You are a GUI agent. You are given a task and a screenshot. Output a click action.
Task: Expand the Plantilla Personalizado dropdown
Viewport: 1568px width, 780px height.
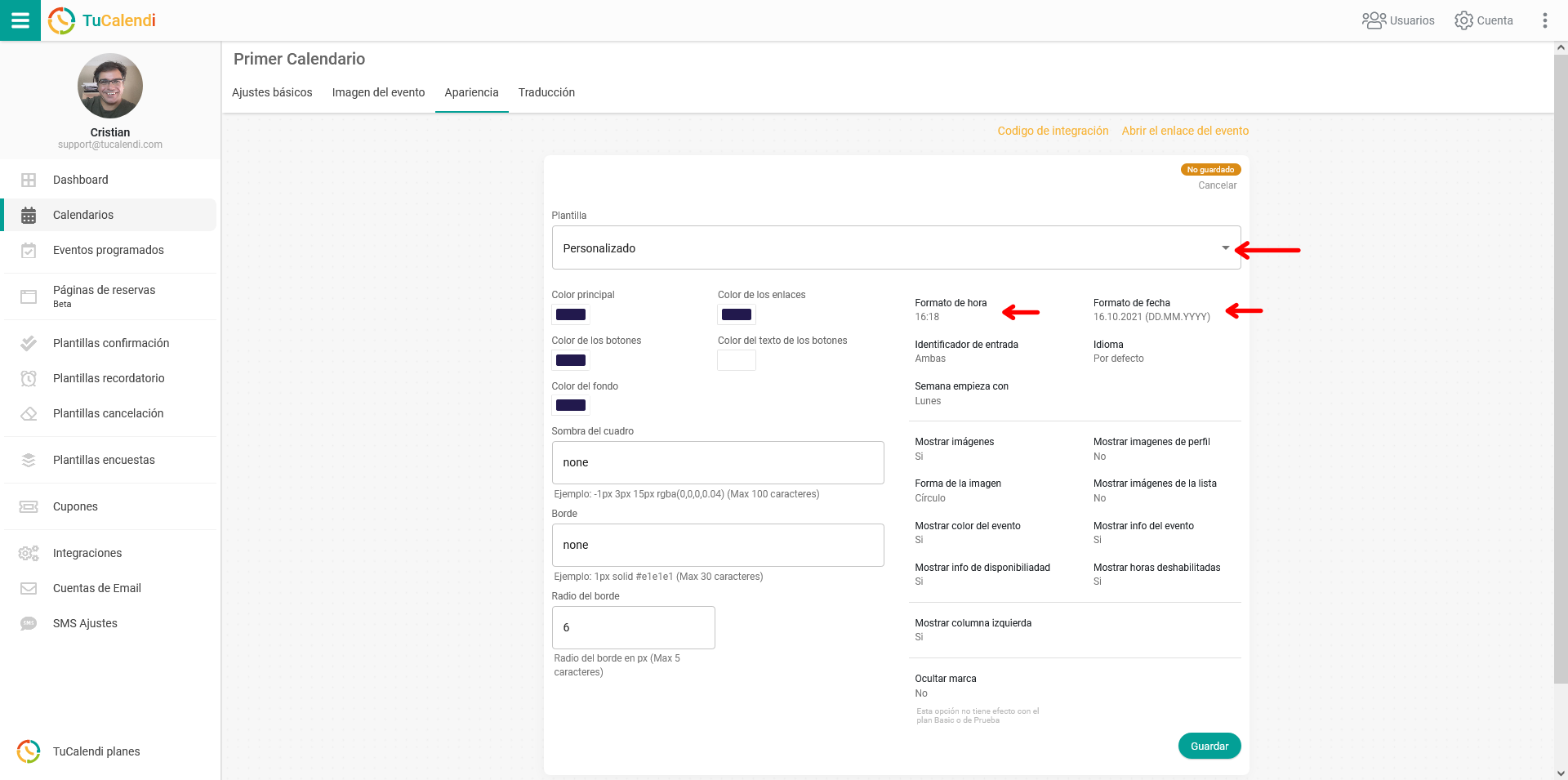[x=896, y=247]
